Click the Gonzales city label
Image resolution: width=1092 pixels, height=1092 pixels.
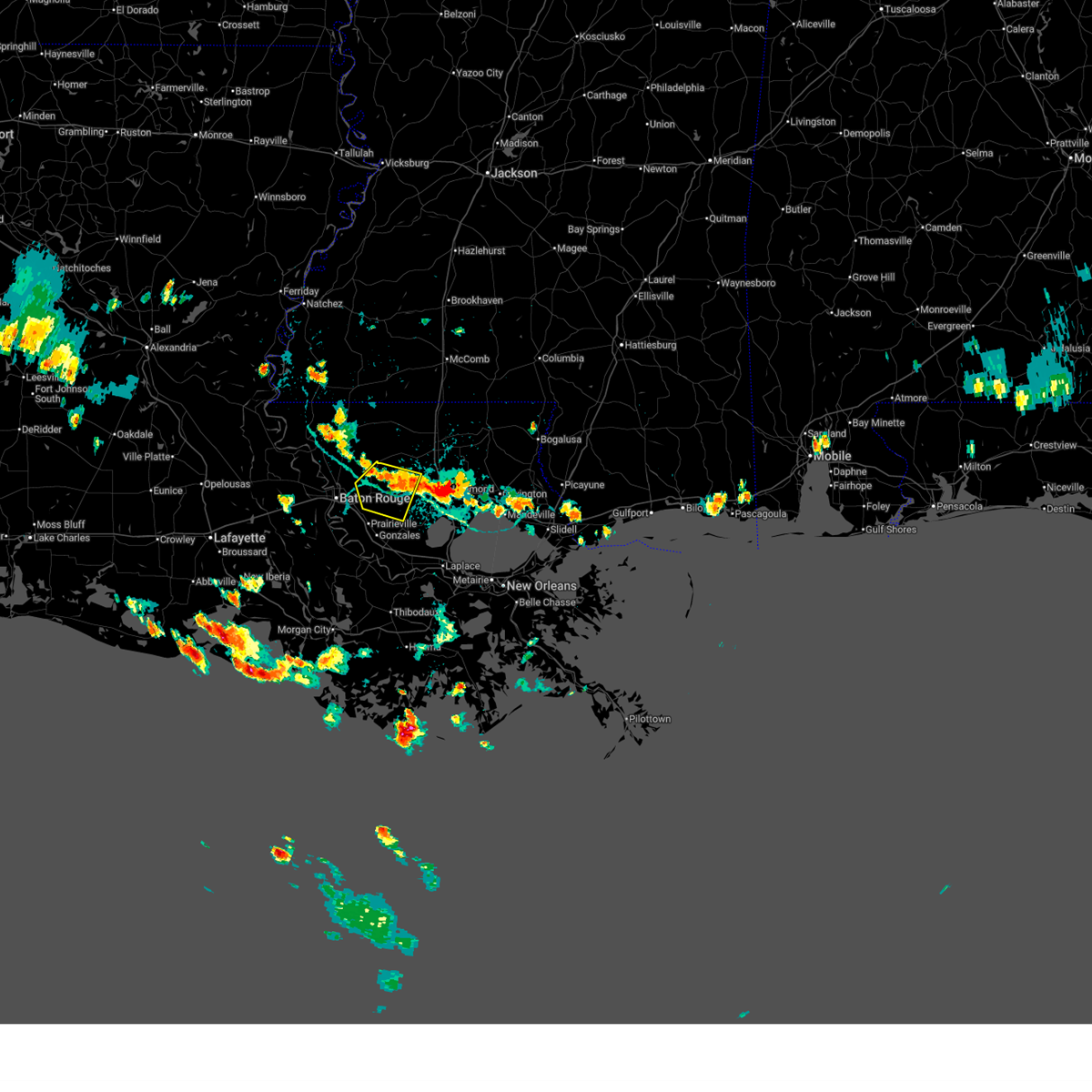(399, 535)
